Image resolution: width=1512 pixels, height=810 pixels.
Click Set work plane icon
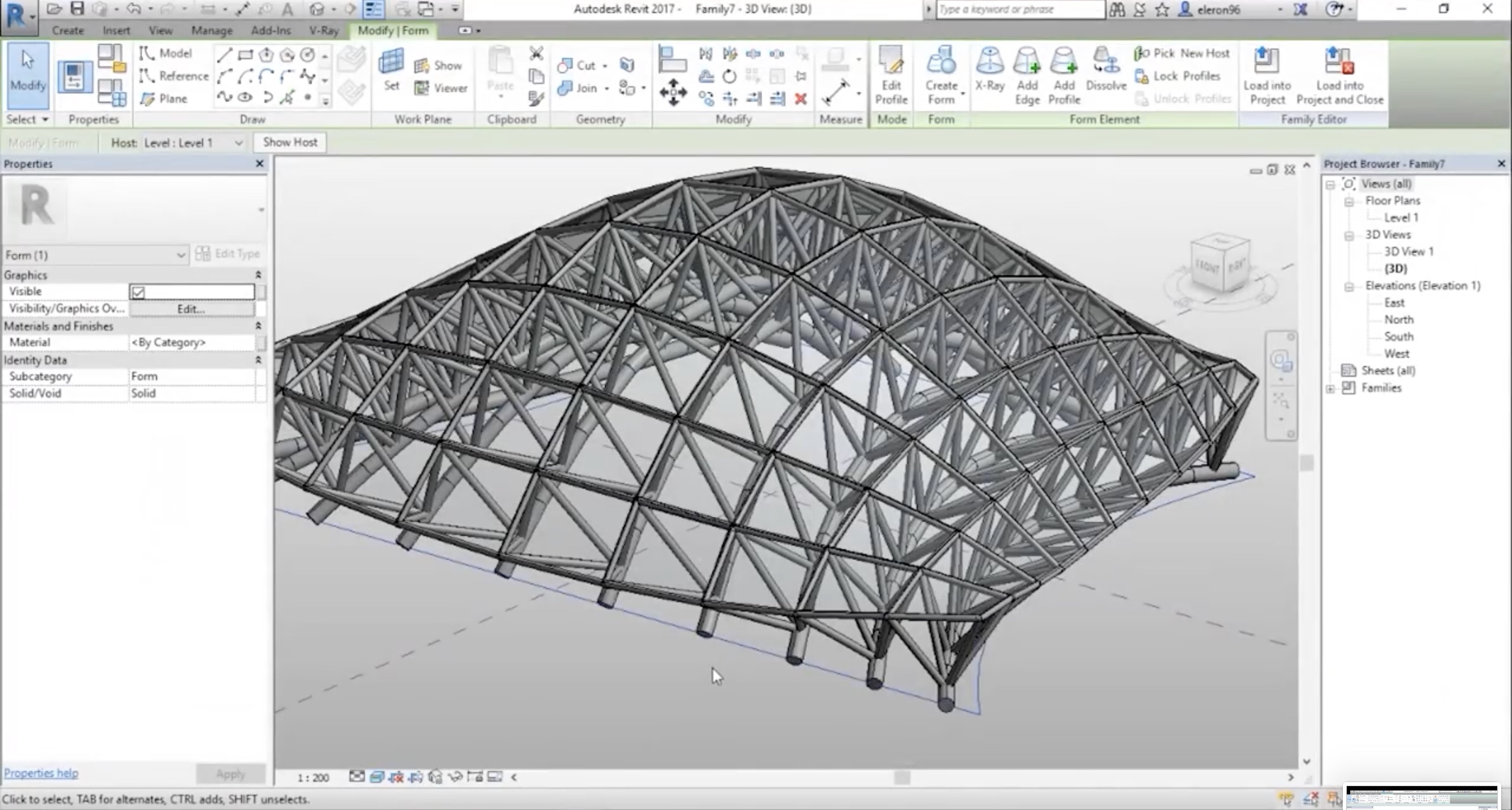coord(391,69)
